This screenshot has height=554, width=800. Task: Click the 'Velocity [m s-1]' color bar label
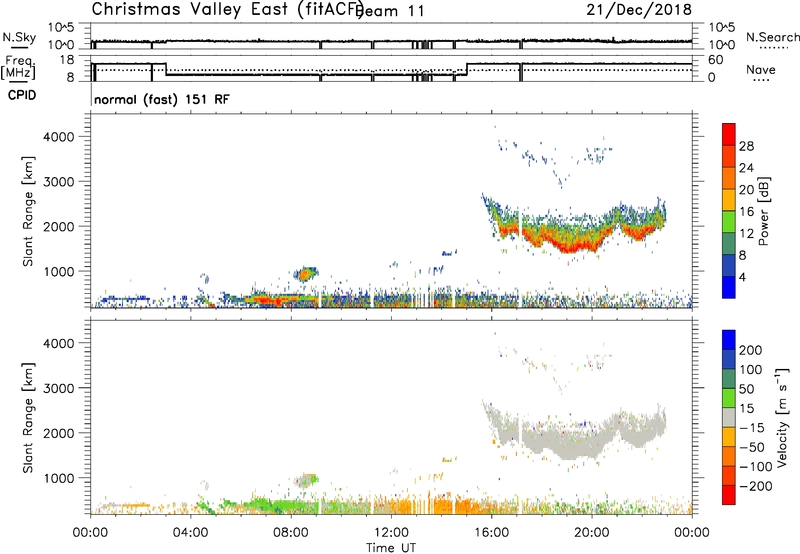pos(781,418)
